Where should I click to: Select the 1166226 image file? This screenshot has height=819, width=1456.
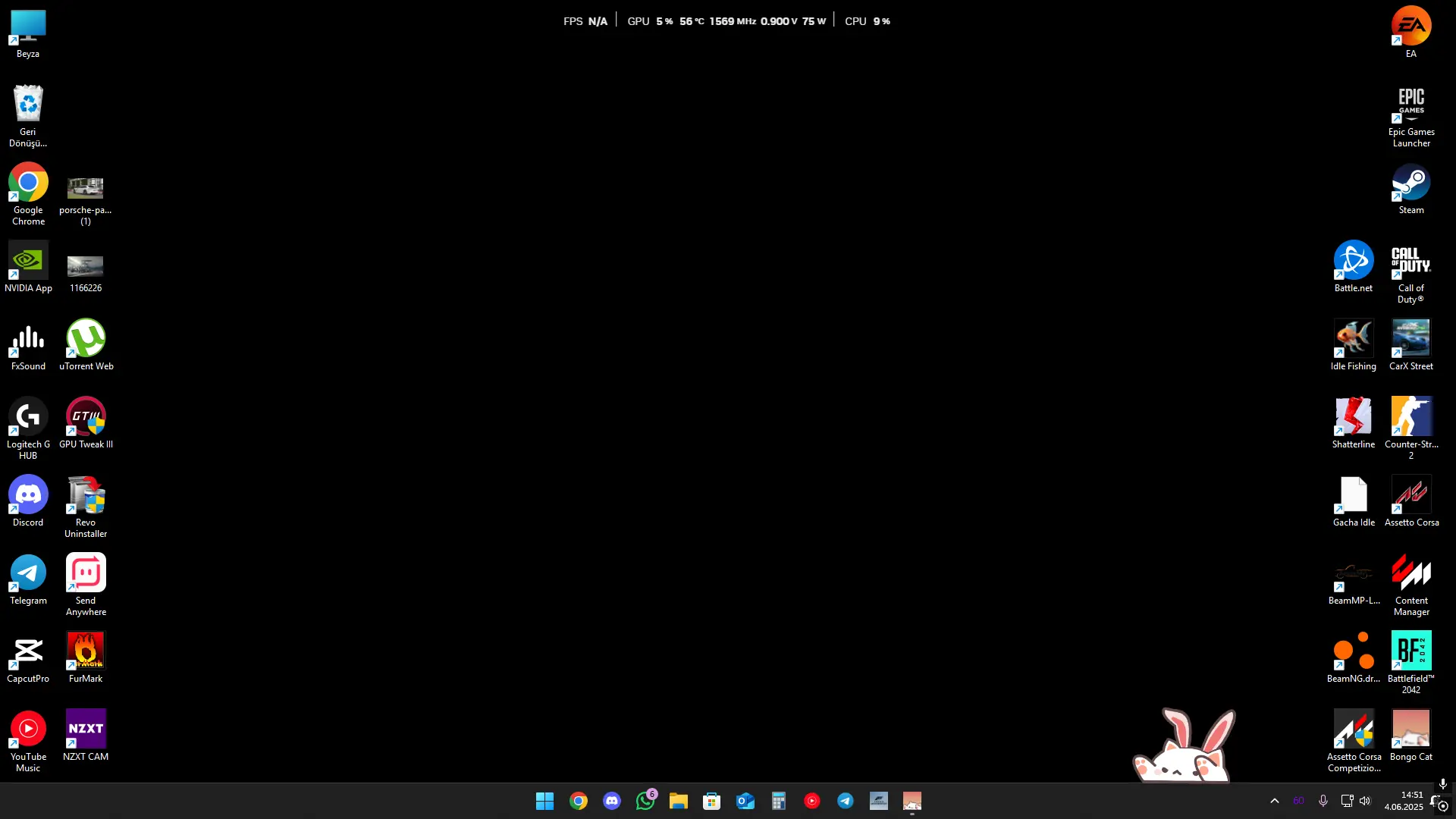86,273
